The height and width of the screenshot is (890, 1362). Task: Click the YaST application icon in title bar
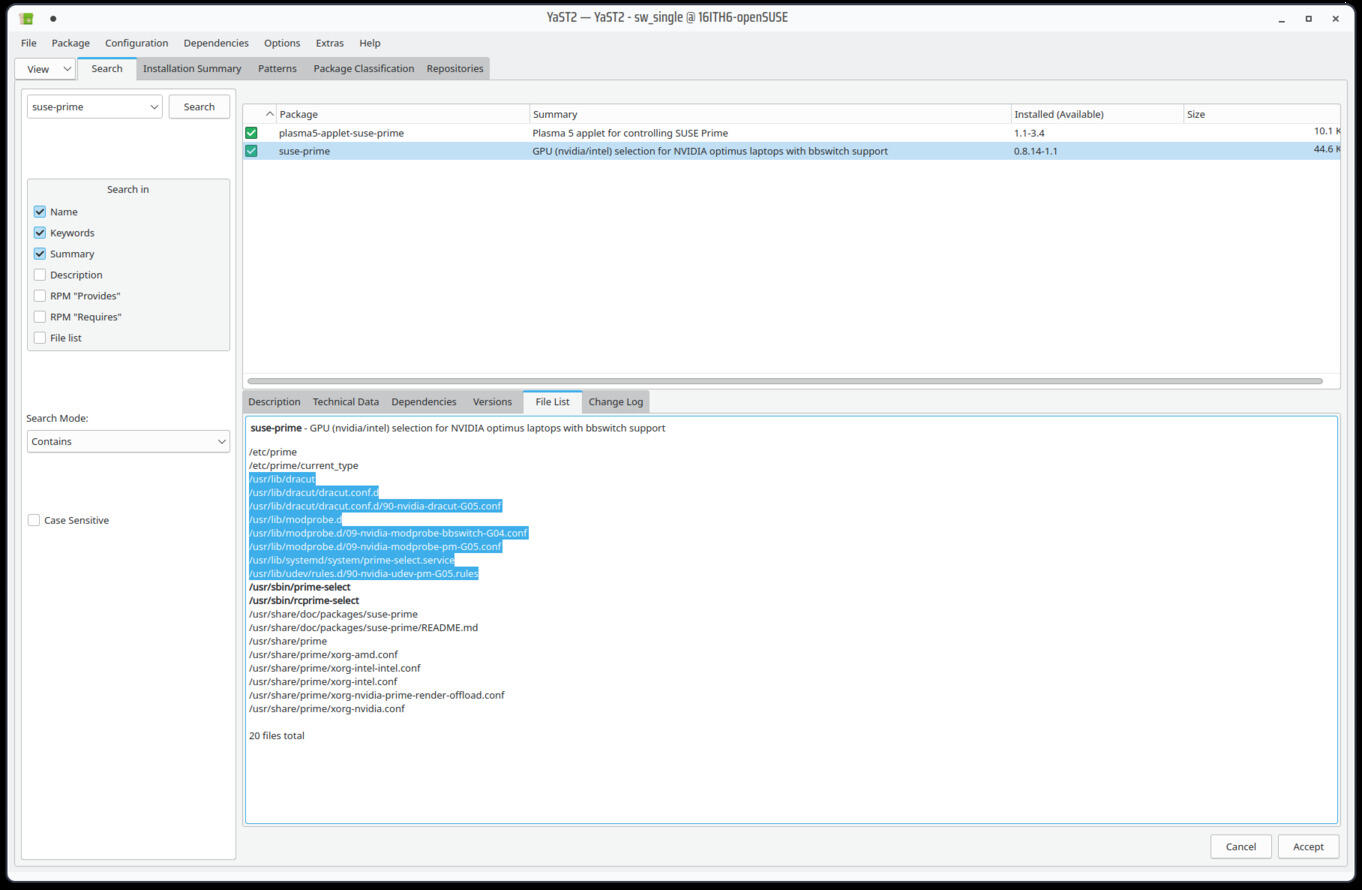27,18
